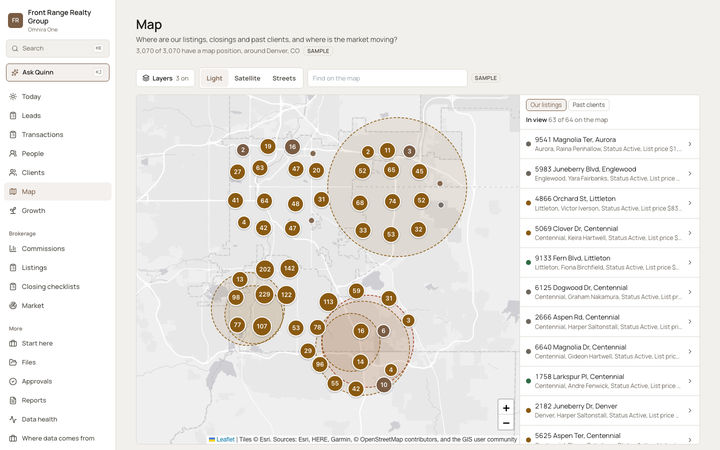Open the Reports sidebar icon

(13, 400)
